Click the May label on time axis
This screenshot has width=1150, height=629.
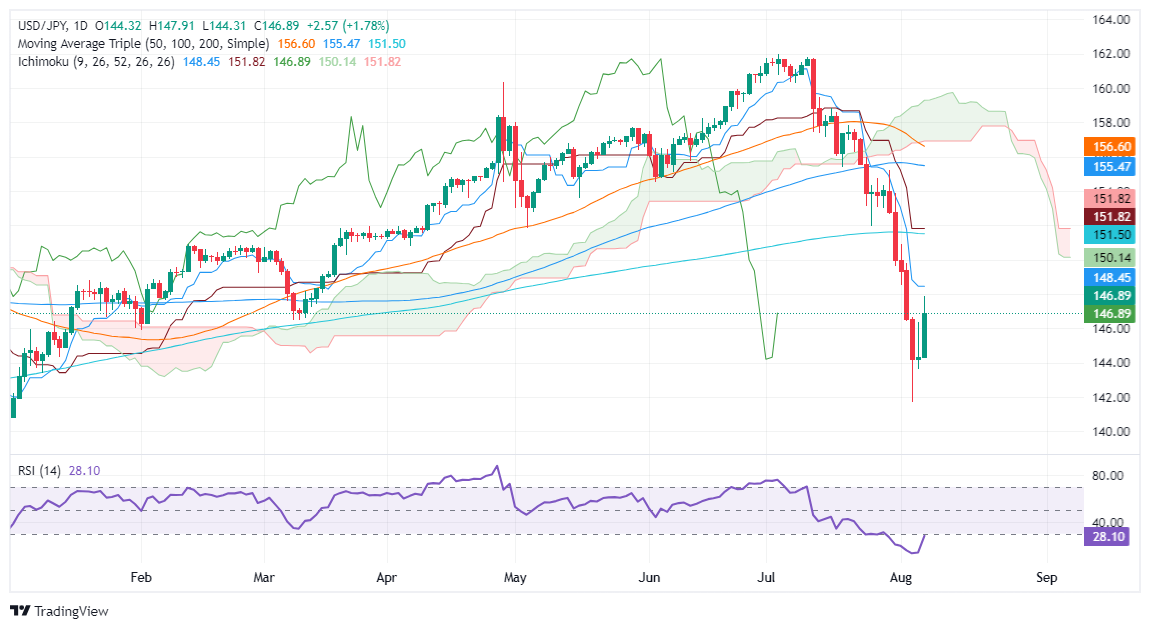(515, 577)
